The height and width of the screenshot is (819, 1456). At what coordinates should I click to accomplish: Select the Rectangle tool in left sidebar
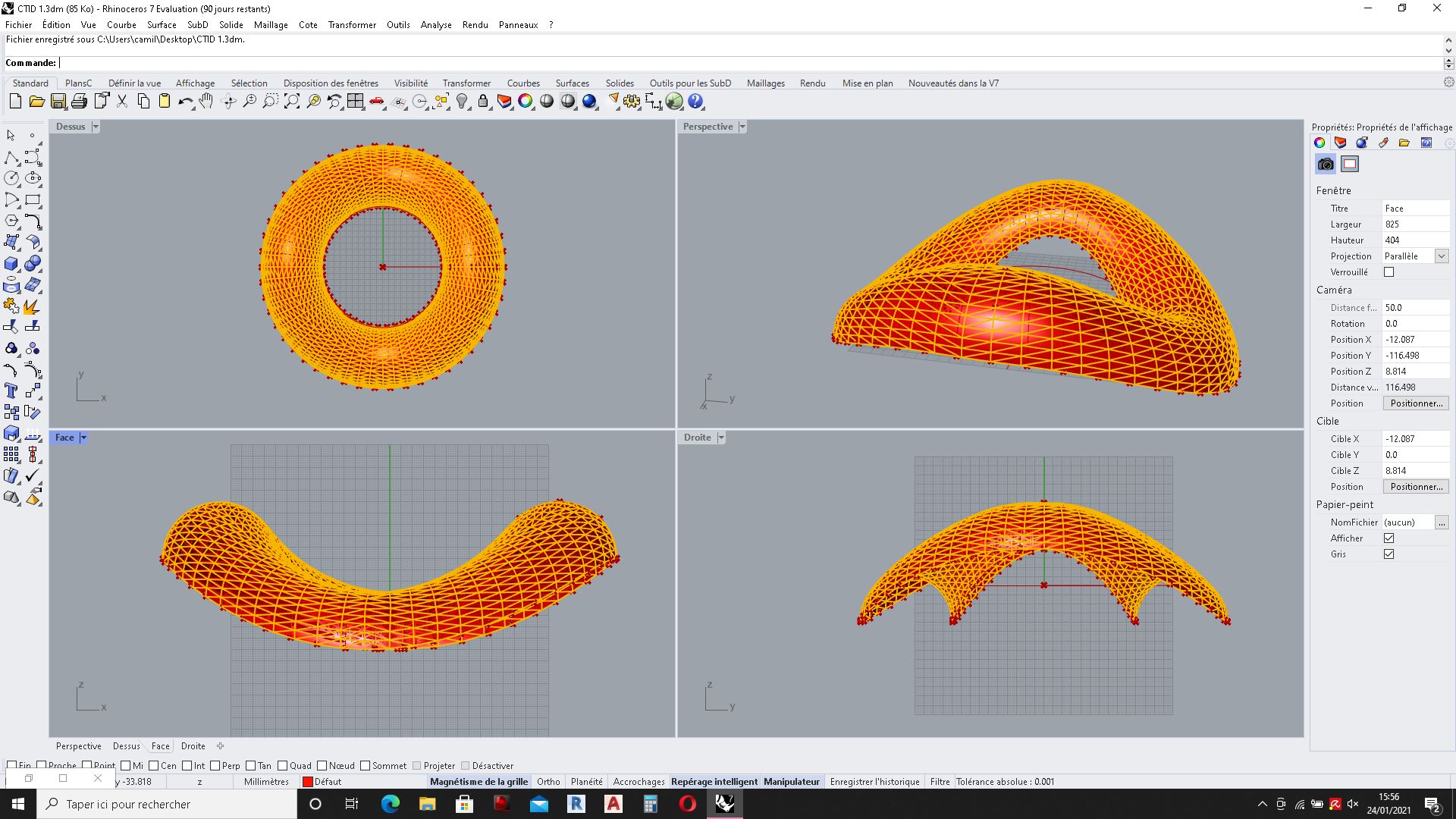pos(33,199)
